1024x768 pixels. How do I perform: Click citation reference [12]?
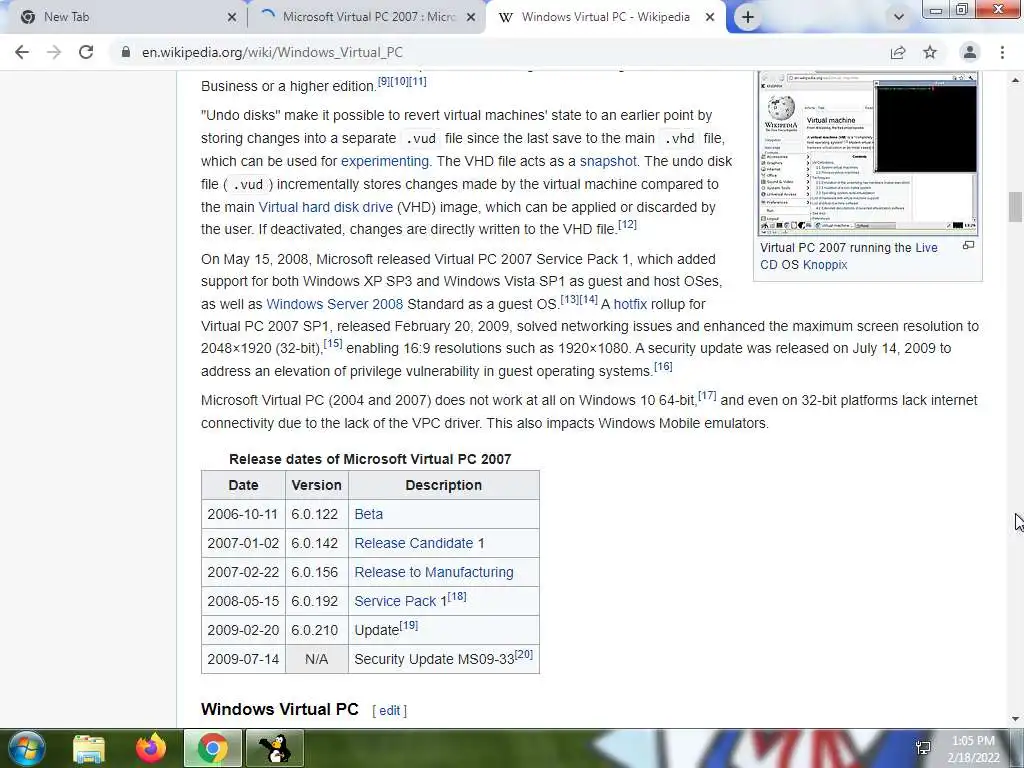(627, 225)
